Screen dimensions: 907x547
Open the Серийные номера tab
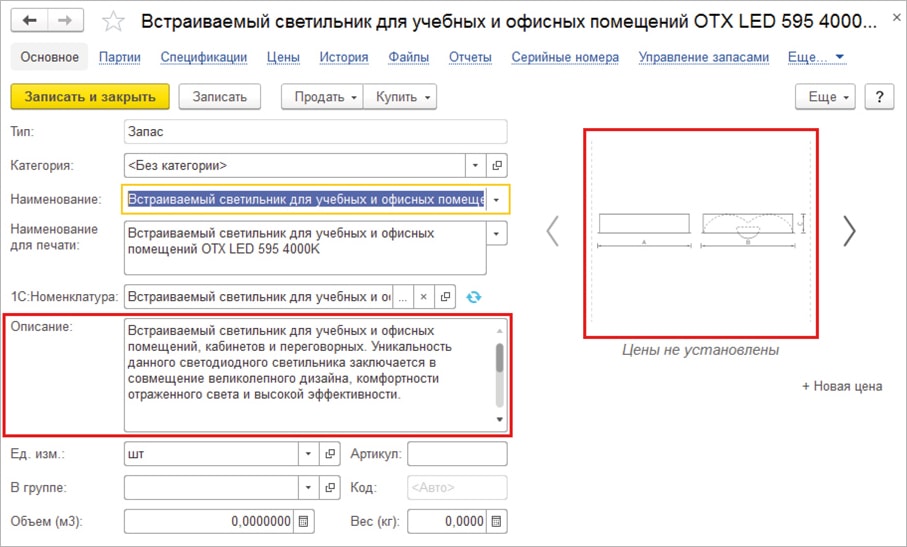click(565, 57)
